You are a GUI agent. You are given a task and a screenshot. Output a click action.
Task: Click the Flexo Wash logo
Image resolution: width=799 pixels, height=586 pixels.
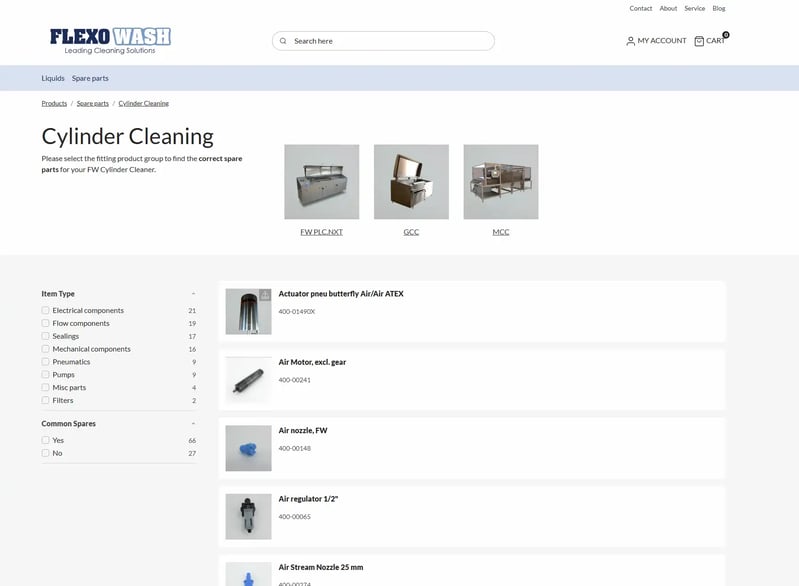tap(110, 41)
